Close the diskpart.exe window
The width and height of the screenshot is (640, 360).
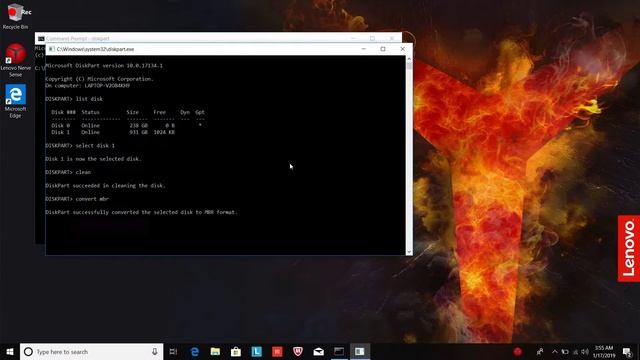tap(402, 49)
